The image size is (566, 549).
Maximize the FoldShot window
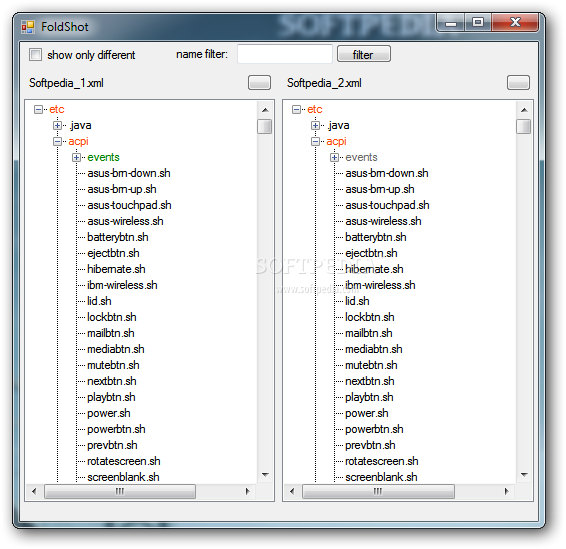pyautogui.click(x=478, y=23)
